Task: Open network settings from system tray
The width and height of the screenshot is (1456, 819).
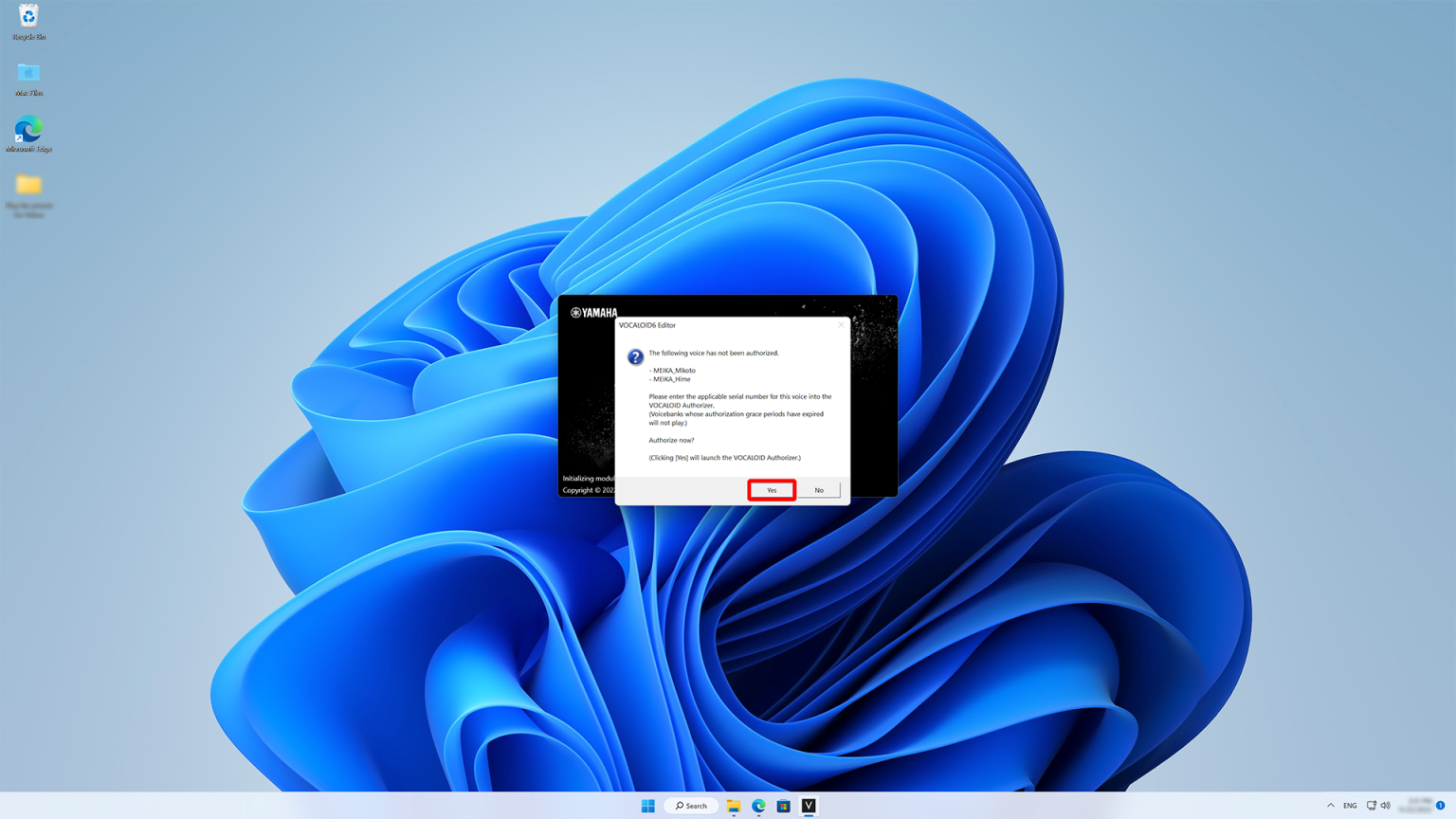Action: click(x=1371, y=806)
